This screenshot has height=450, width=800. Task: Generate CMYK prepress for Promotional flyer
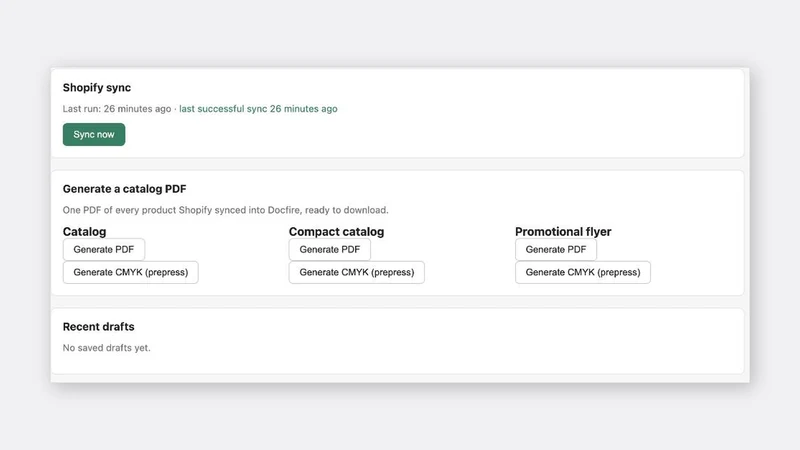click(x=583, y=272)
